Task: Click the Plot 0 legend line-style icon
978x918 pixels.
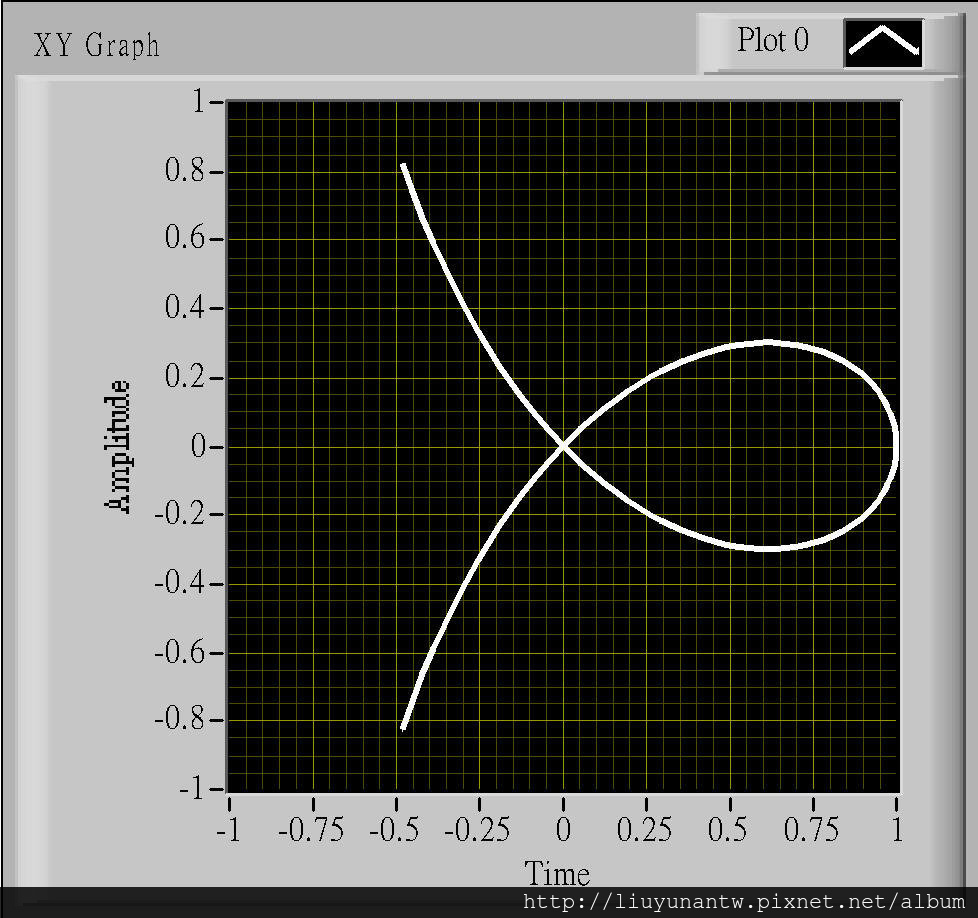Action: coord(883,43)
